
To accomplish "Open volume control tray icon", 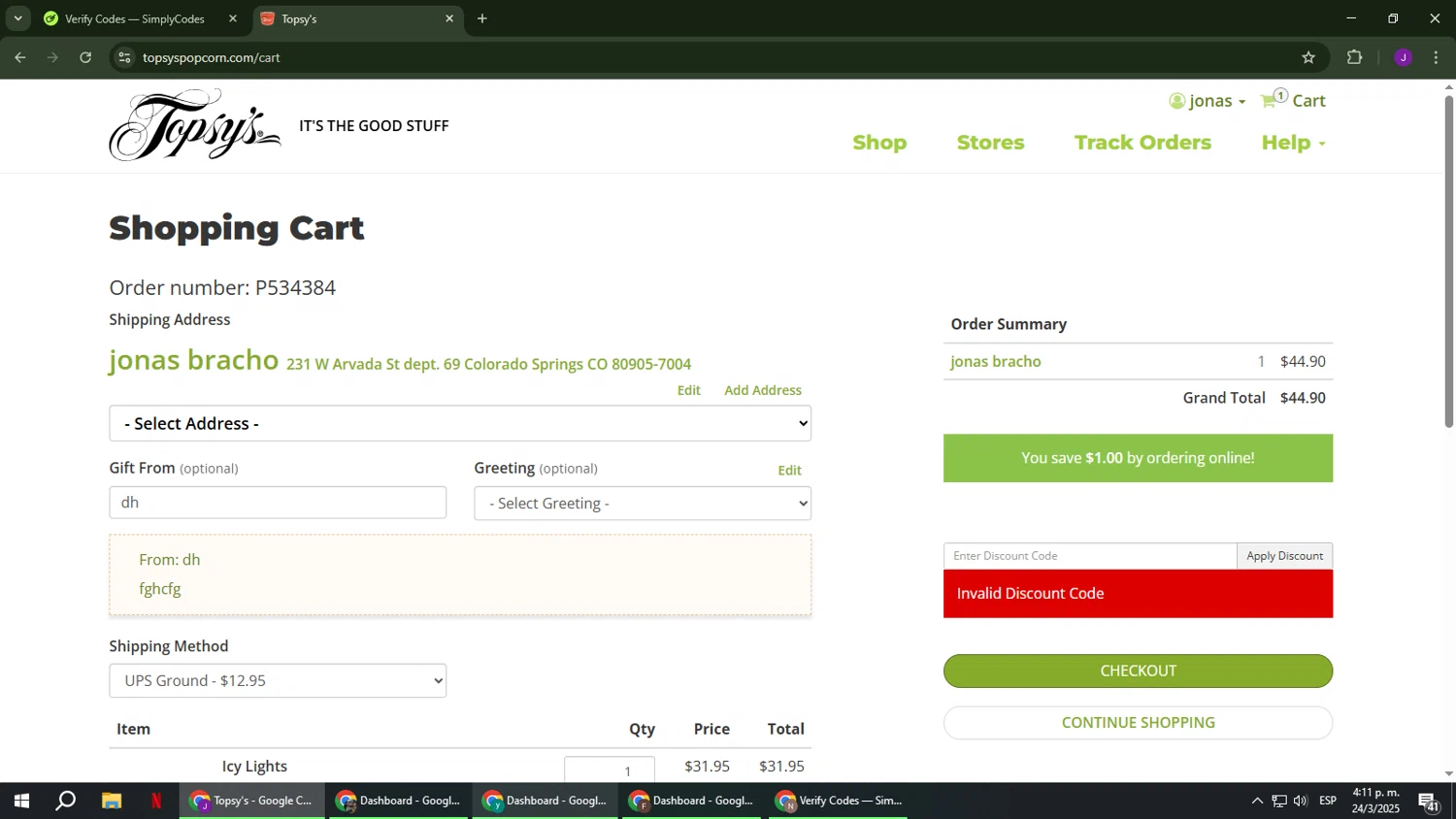I will 1301,801.
